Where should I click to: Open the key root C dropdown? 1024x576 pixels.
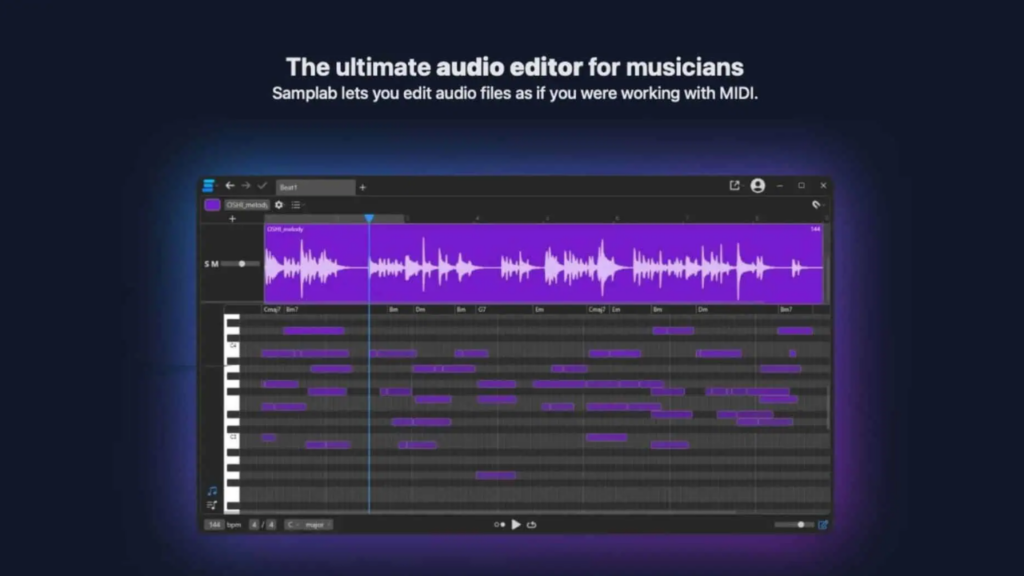pos(293,524)
